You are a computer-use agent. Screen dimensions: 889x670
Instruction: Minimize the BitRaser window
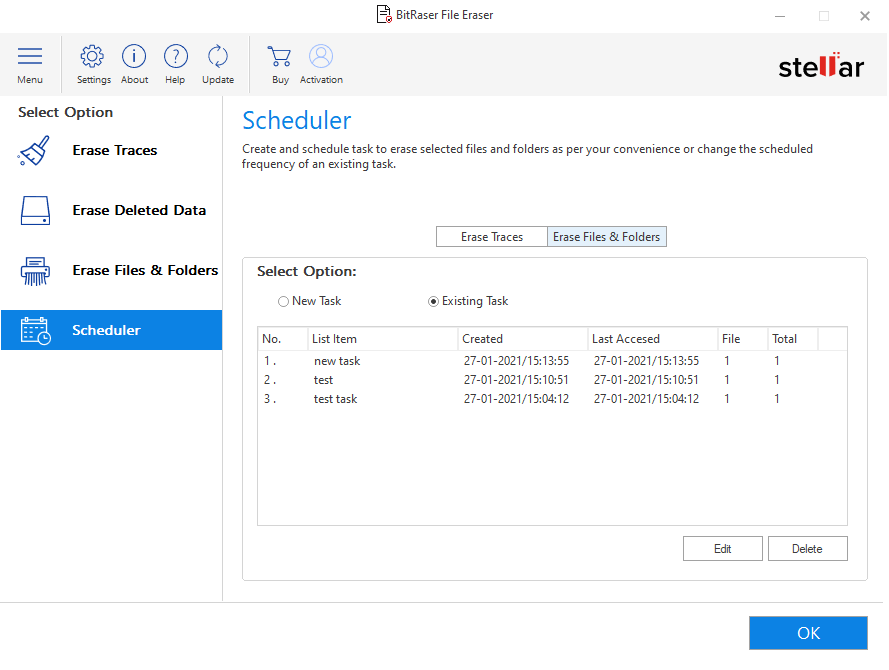tap(780, 16)
